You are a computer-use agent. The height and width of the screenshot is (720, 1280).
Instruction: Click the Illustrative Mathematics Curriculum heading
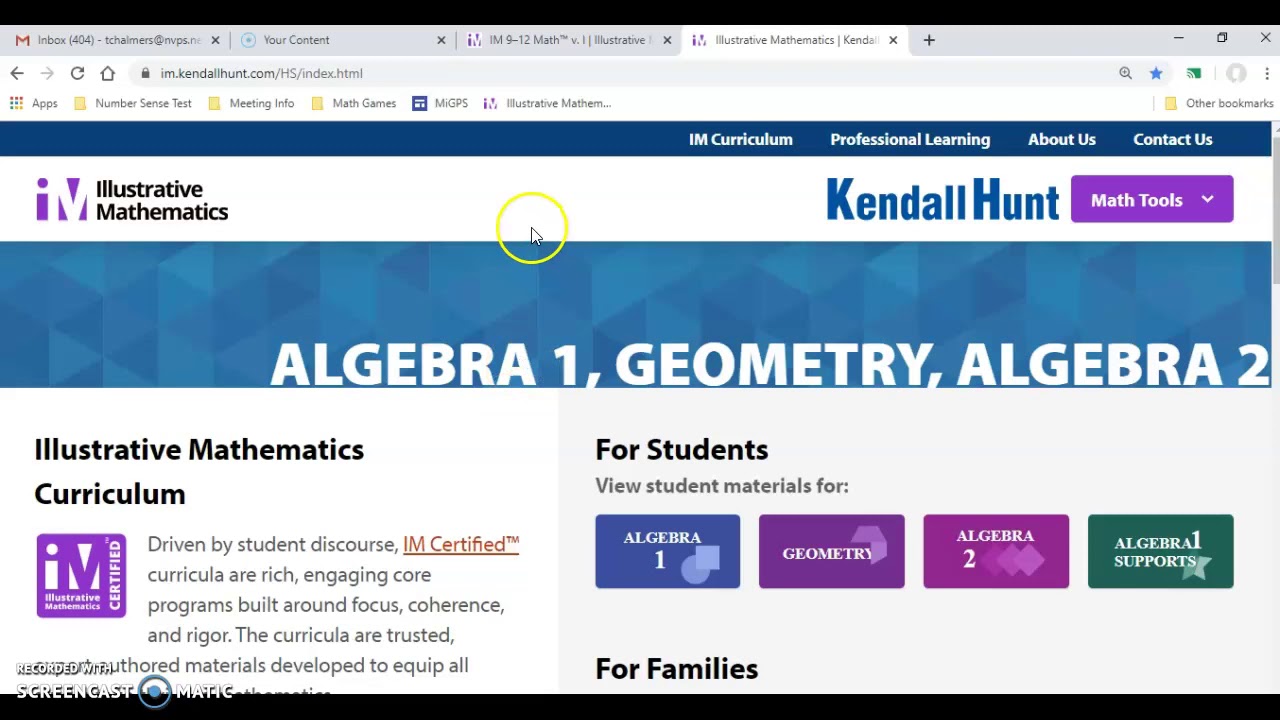coord(199,471)
